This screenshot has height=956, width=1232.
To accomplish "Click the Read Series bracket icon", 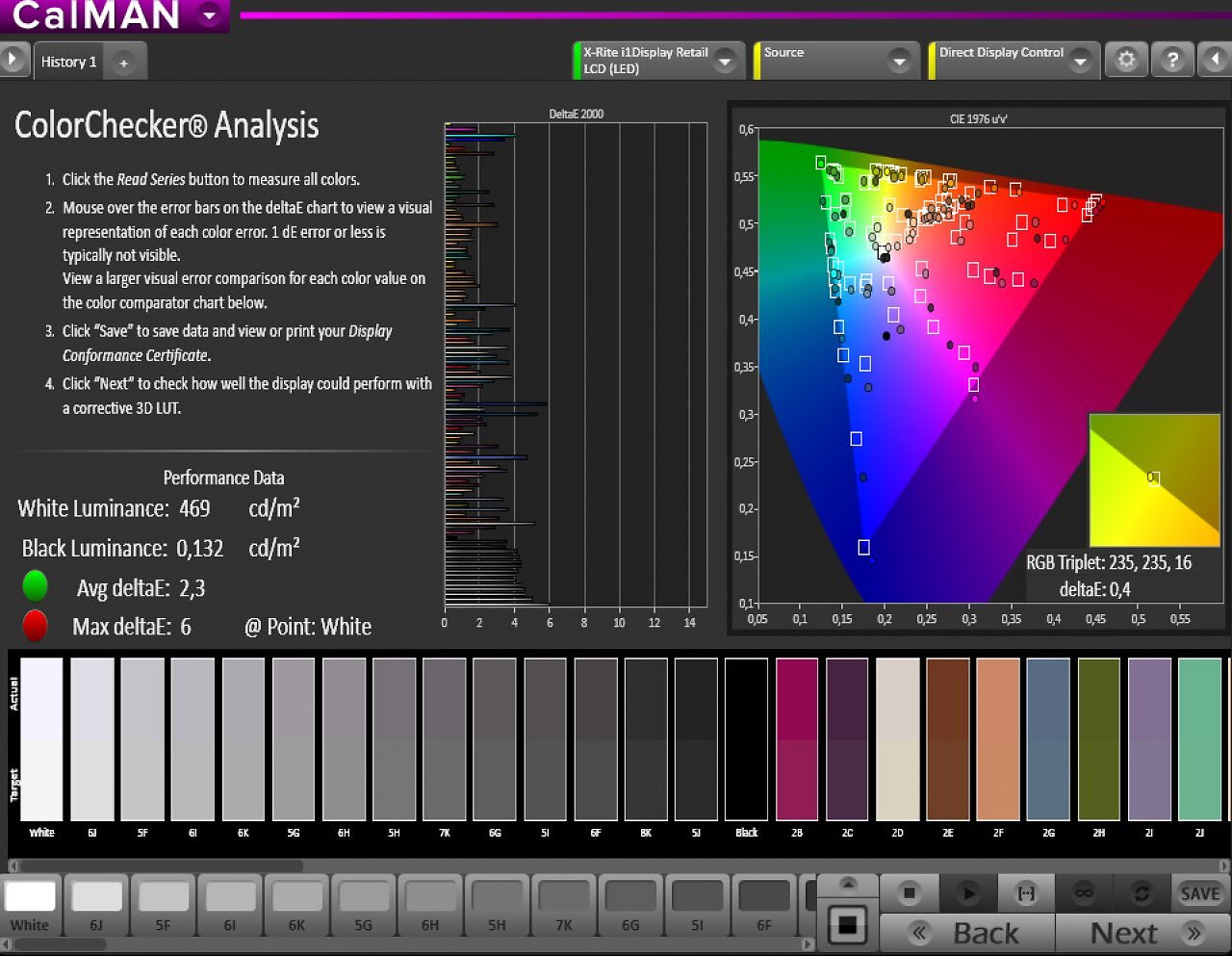I will pyautogui.click(x=1026, y=893).
